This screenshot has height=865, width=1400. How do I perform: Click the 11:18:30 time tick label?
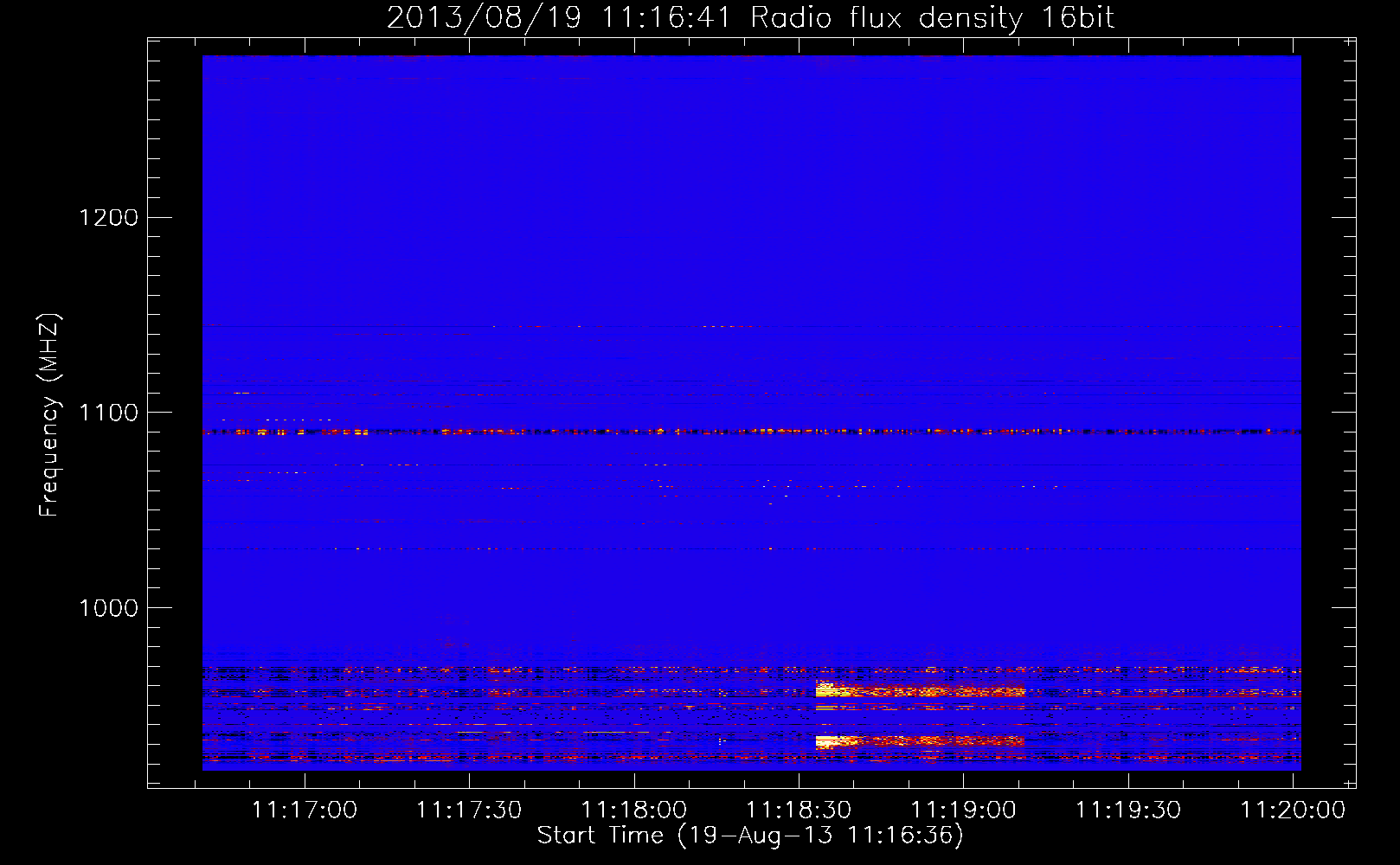coord(799,810)
